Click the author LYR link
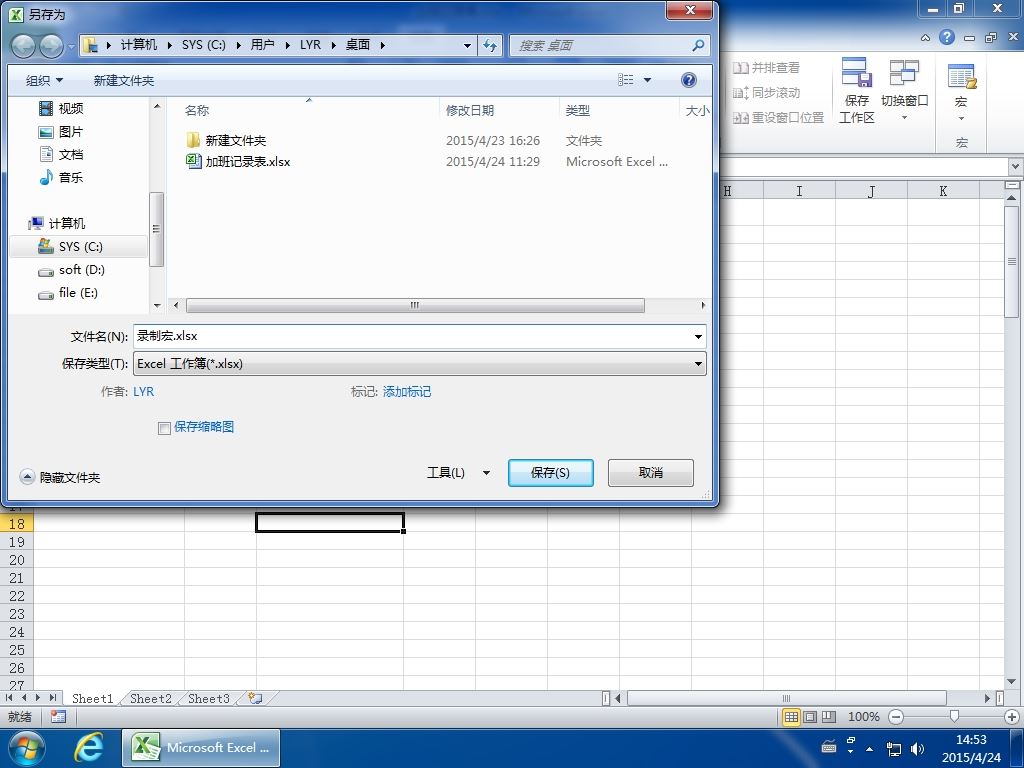The width and height of the screenshot is (1024, 768). tap(144, 392)
